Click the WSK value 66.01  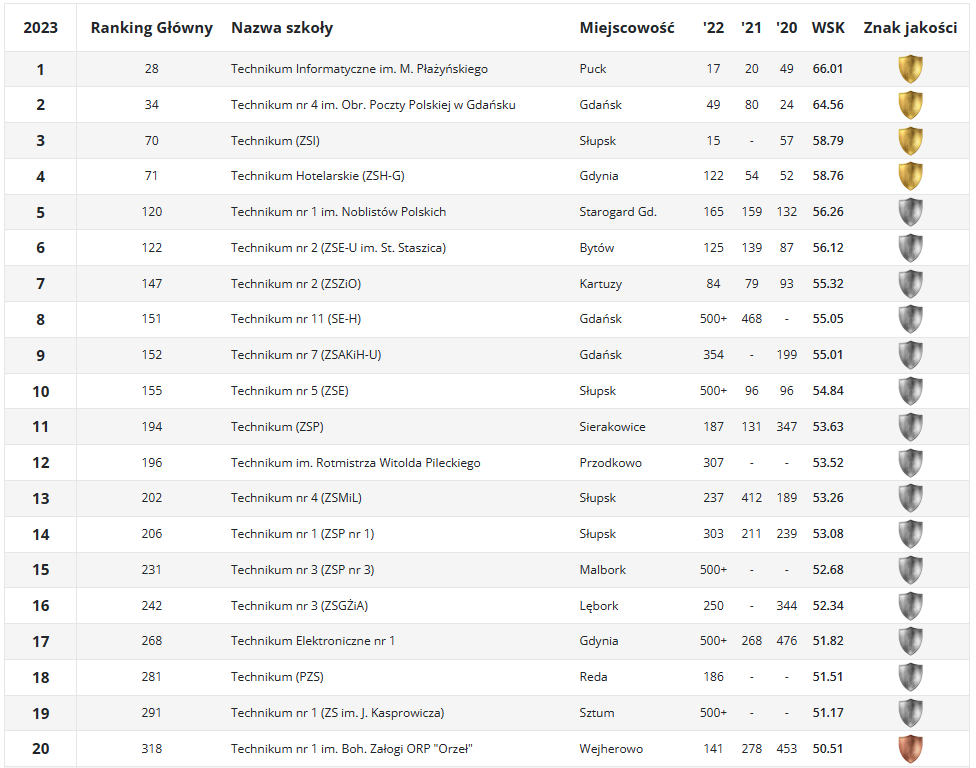828,69
